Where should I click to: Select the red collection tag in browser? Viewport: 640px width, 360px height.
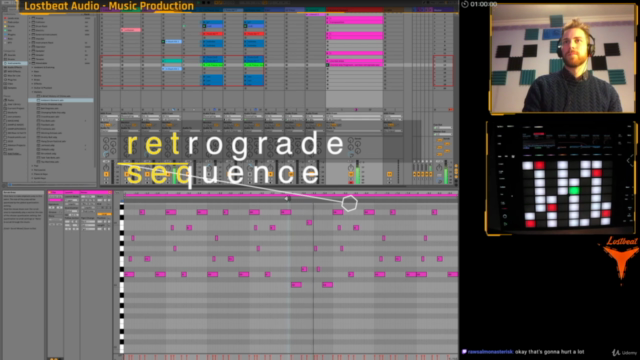pyautogui.click(x=5, y=18)
